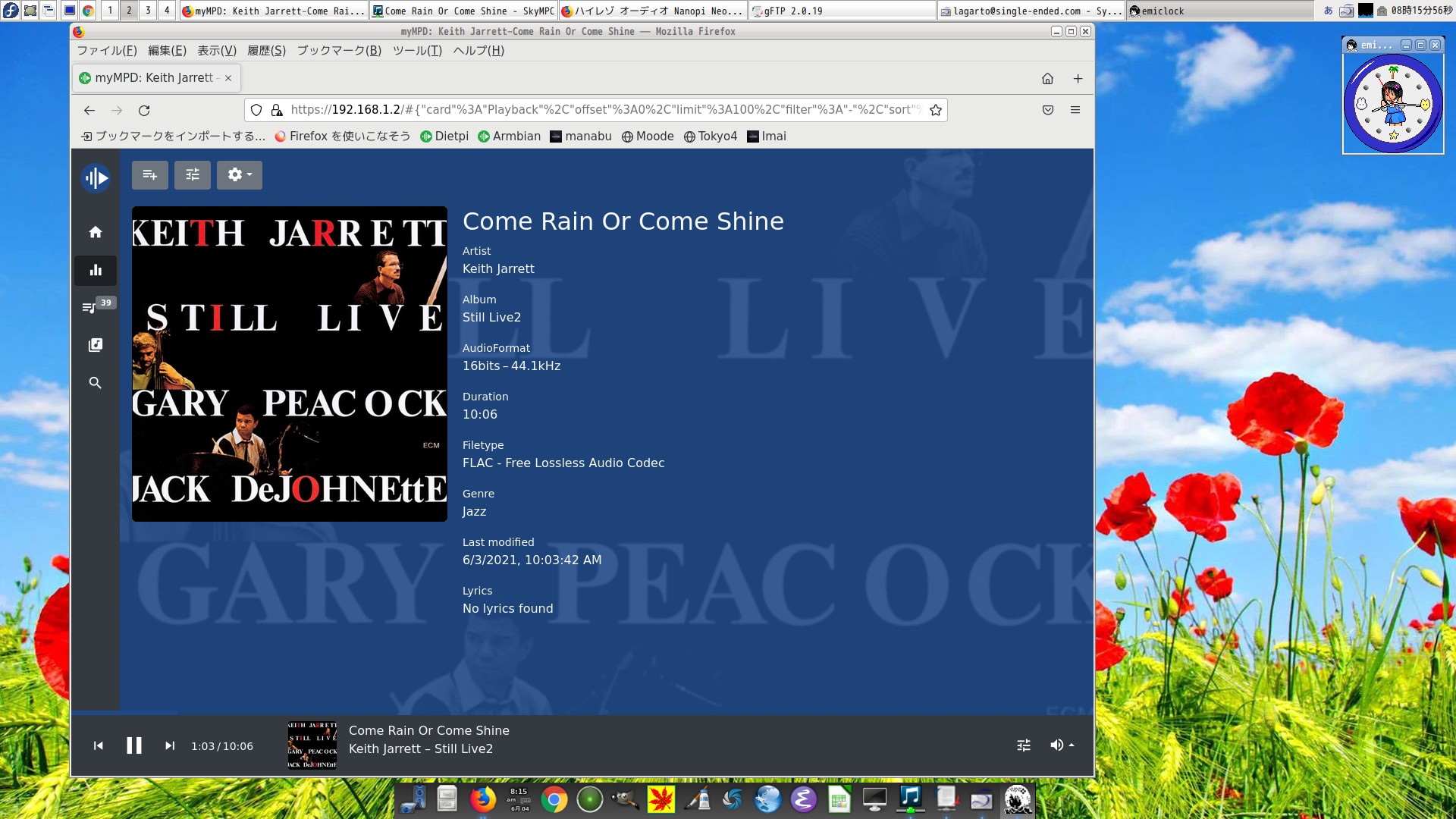Open the Search view in the sidebar
This screenshot has width=1456, height=819.
96,383
